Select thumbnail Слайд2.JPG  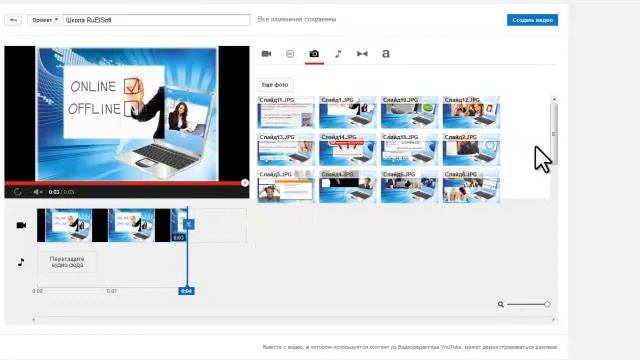click(x=471, y=149)
